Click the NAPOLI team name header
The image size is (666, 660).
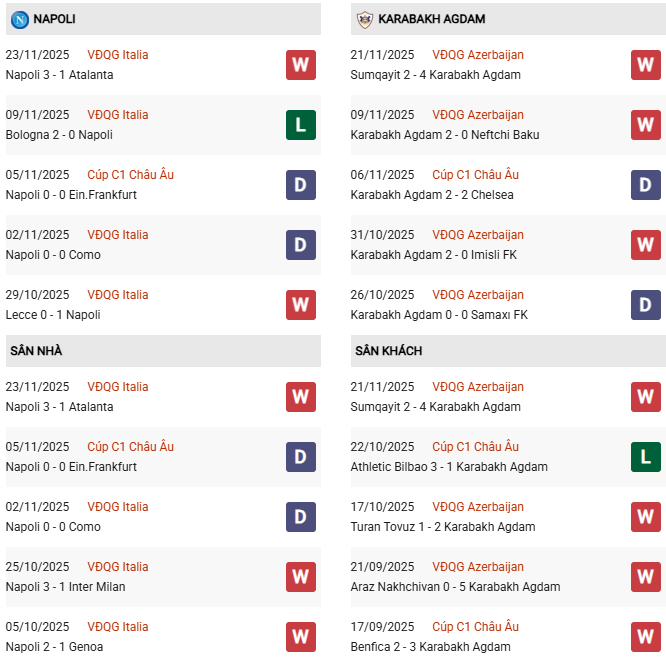54,19
